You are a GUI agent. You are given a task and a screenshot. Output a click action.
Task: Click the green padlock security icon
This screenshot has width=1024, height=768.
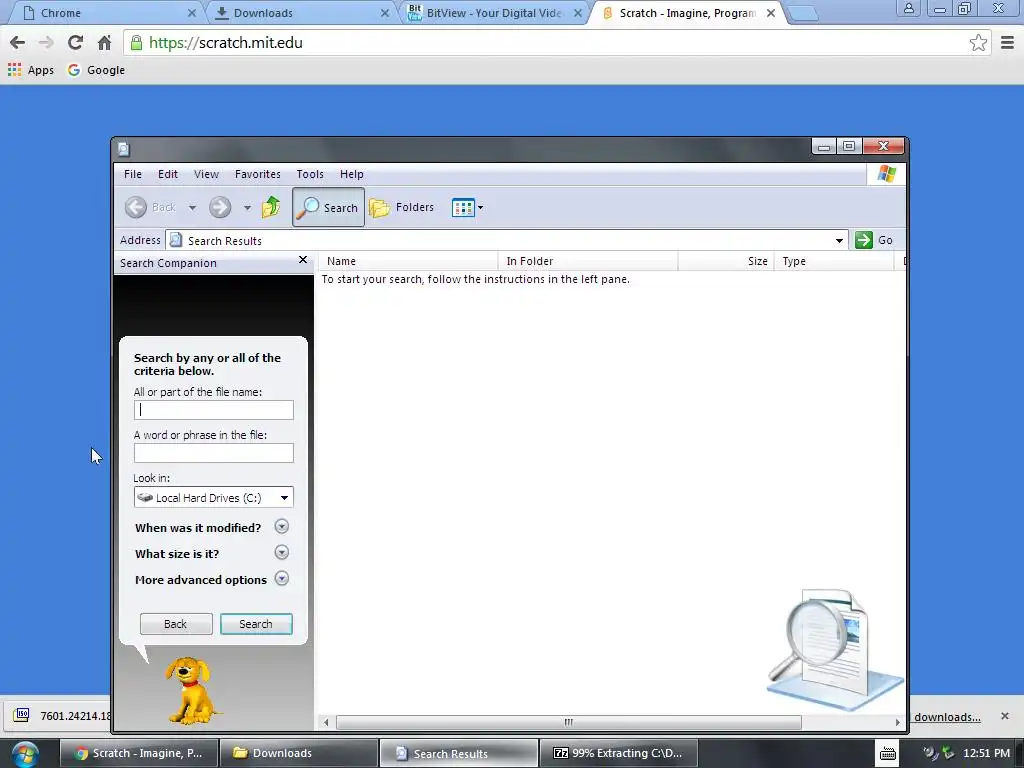click(x=136, y=43)
